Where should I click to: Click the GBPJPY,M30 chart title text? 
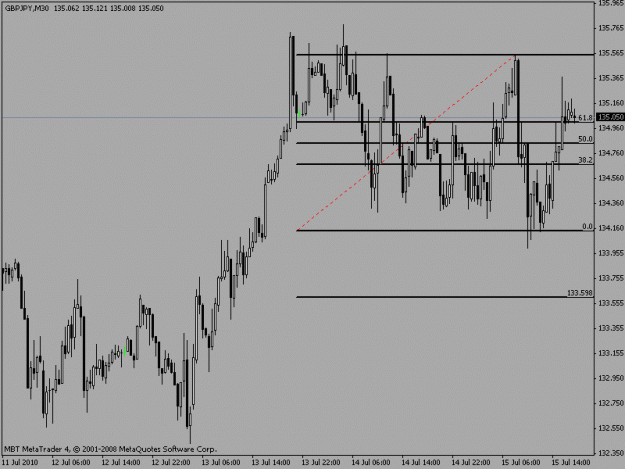coord(27,8)
